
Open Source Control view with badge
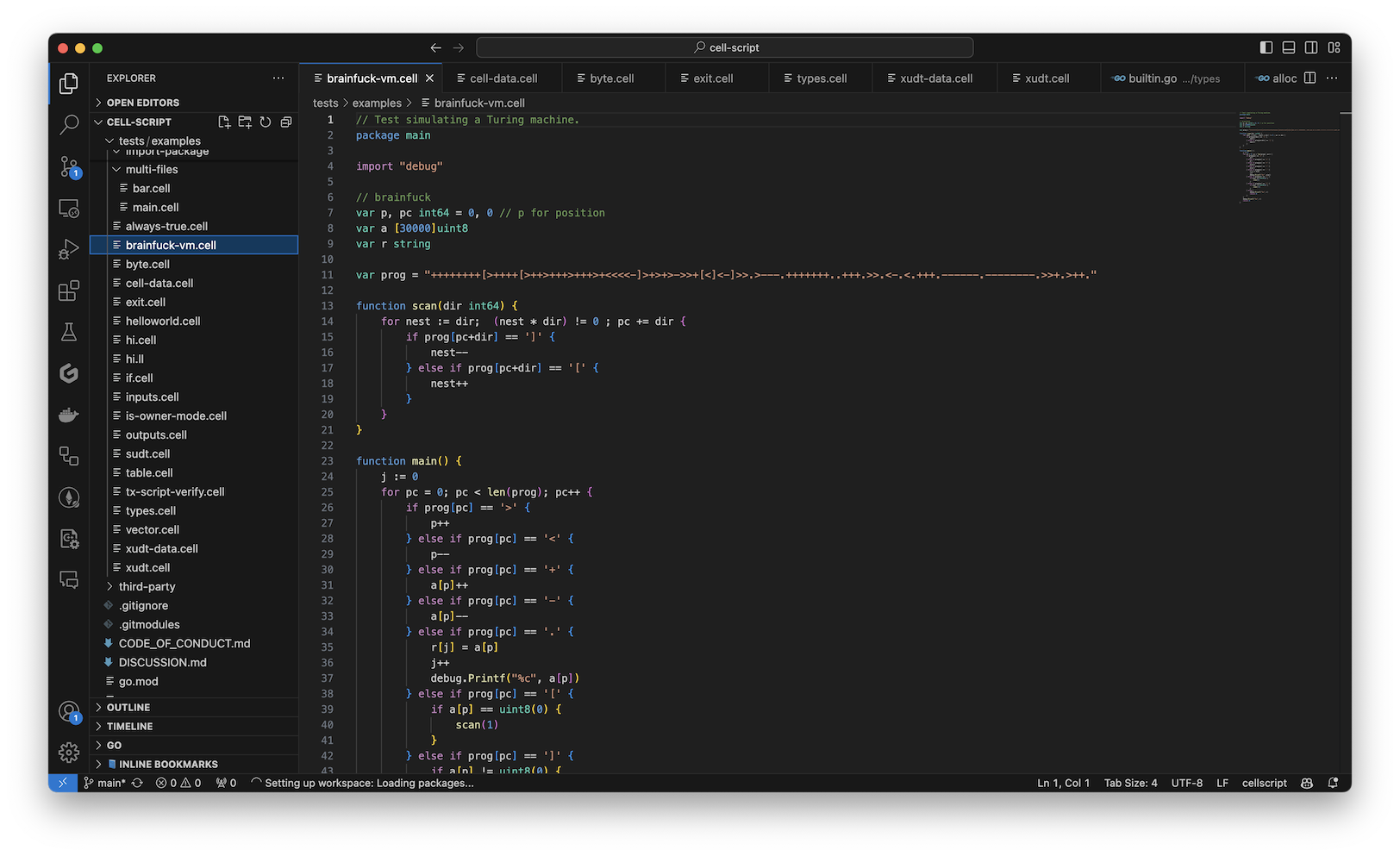pos(69,166)
